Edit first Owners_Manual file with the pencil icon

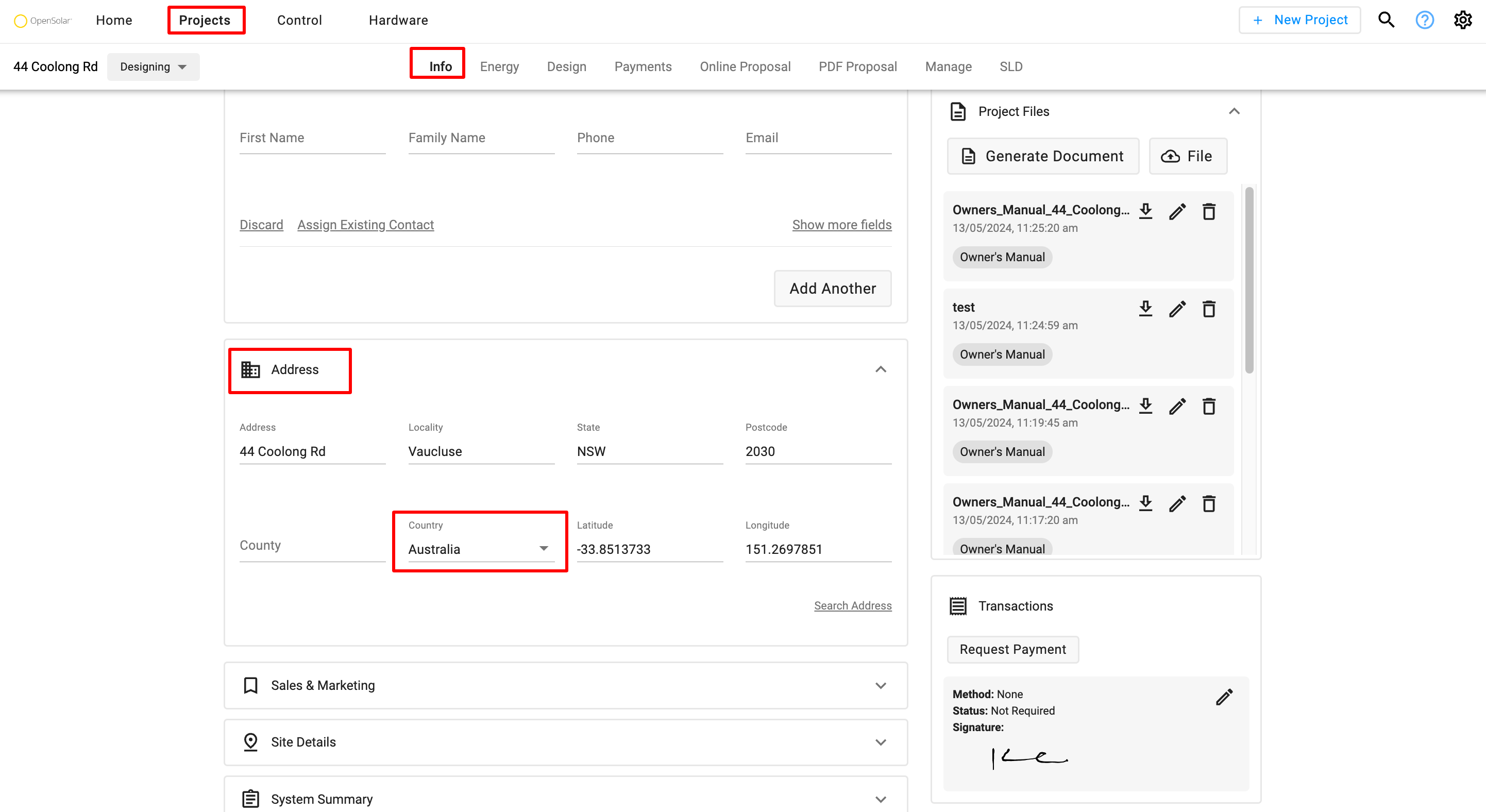[1177, 212]
